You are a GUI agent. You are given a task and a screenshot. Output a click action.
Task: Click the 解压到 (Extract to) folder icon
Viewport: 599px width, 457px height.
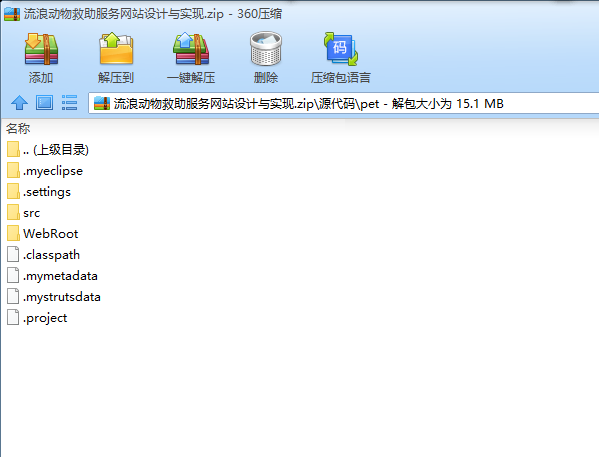[116, 49]
